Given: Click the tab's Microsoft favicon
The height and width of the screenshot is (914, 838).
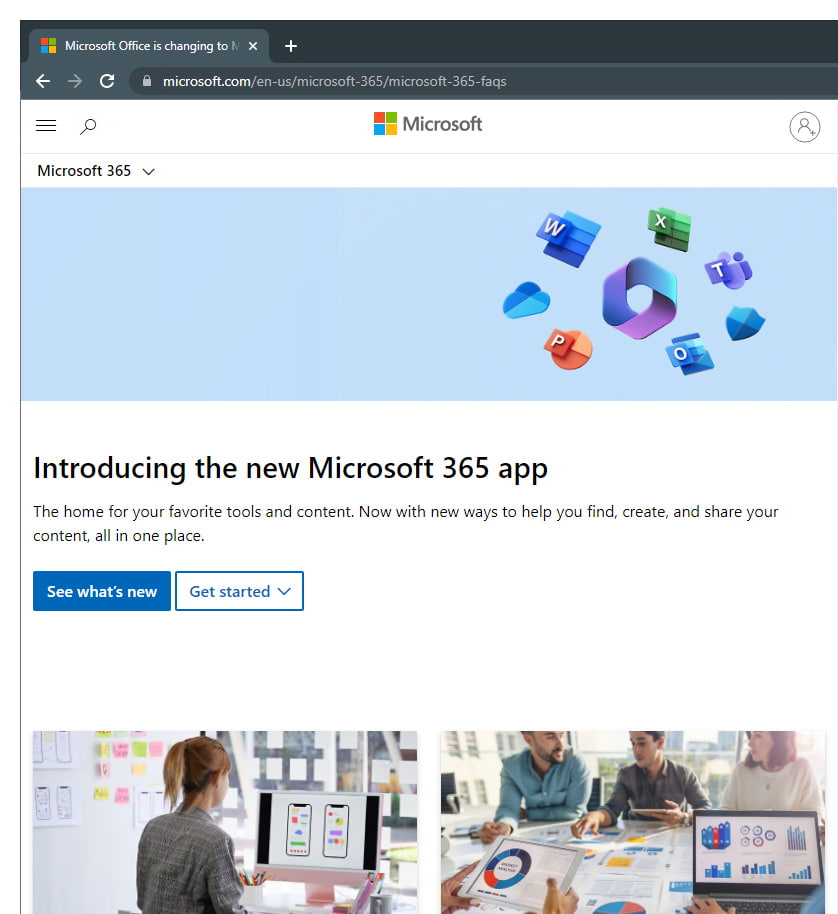Looking at the screenshot, I should 48,46.
